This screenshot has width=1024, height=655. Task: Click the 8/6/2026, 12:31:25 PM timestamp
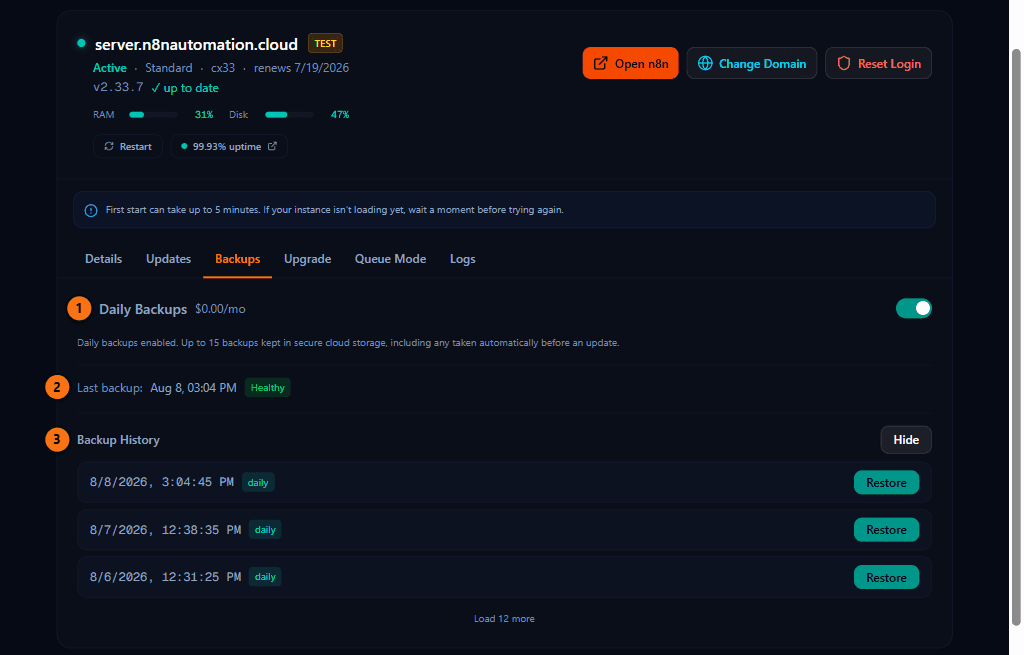tap(165, 577)
